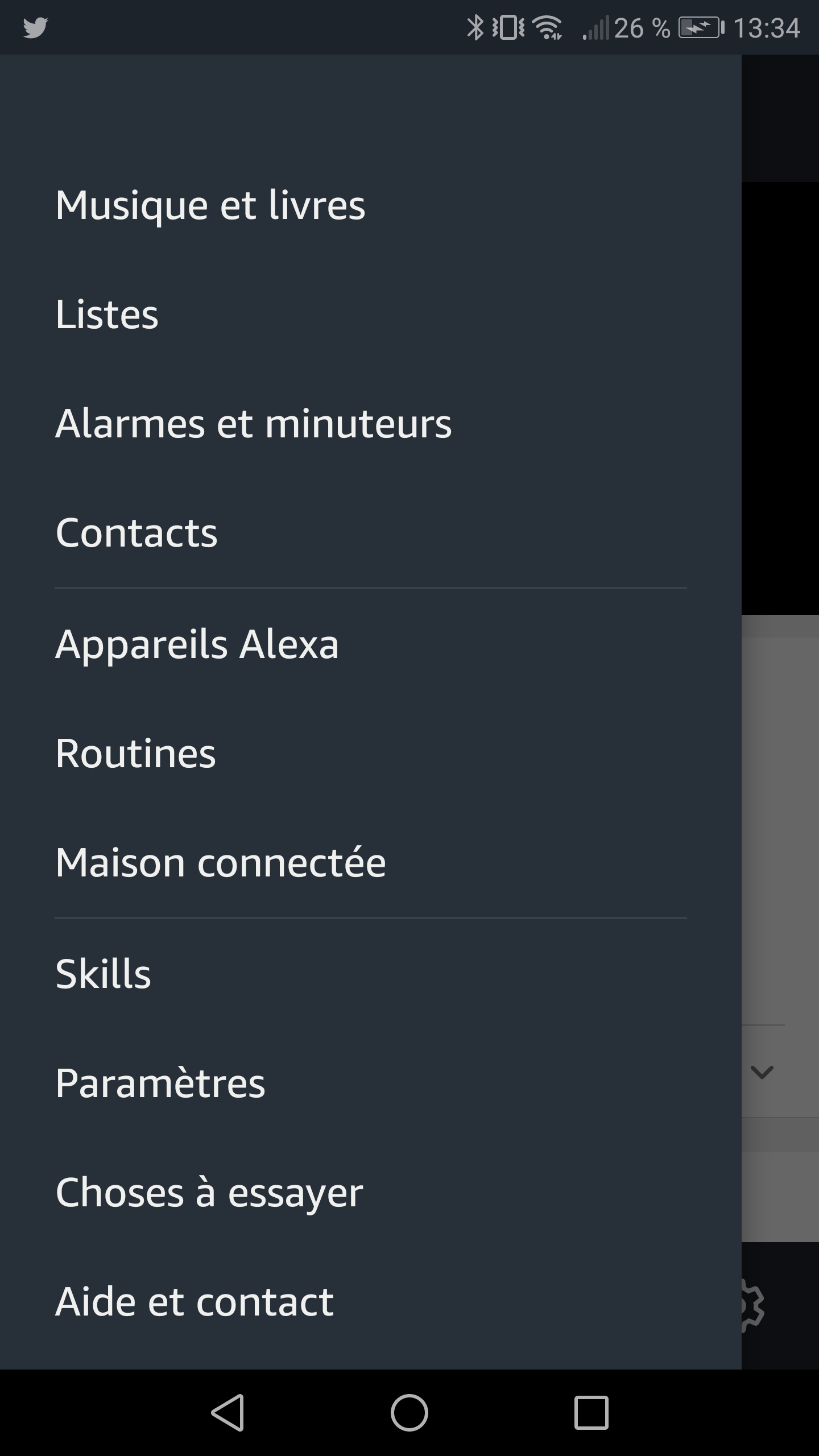Screen dimensions: 819x1456
Task: Open Musique et livres menu item
Action: tap(210, 205)
